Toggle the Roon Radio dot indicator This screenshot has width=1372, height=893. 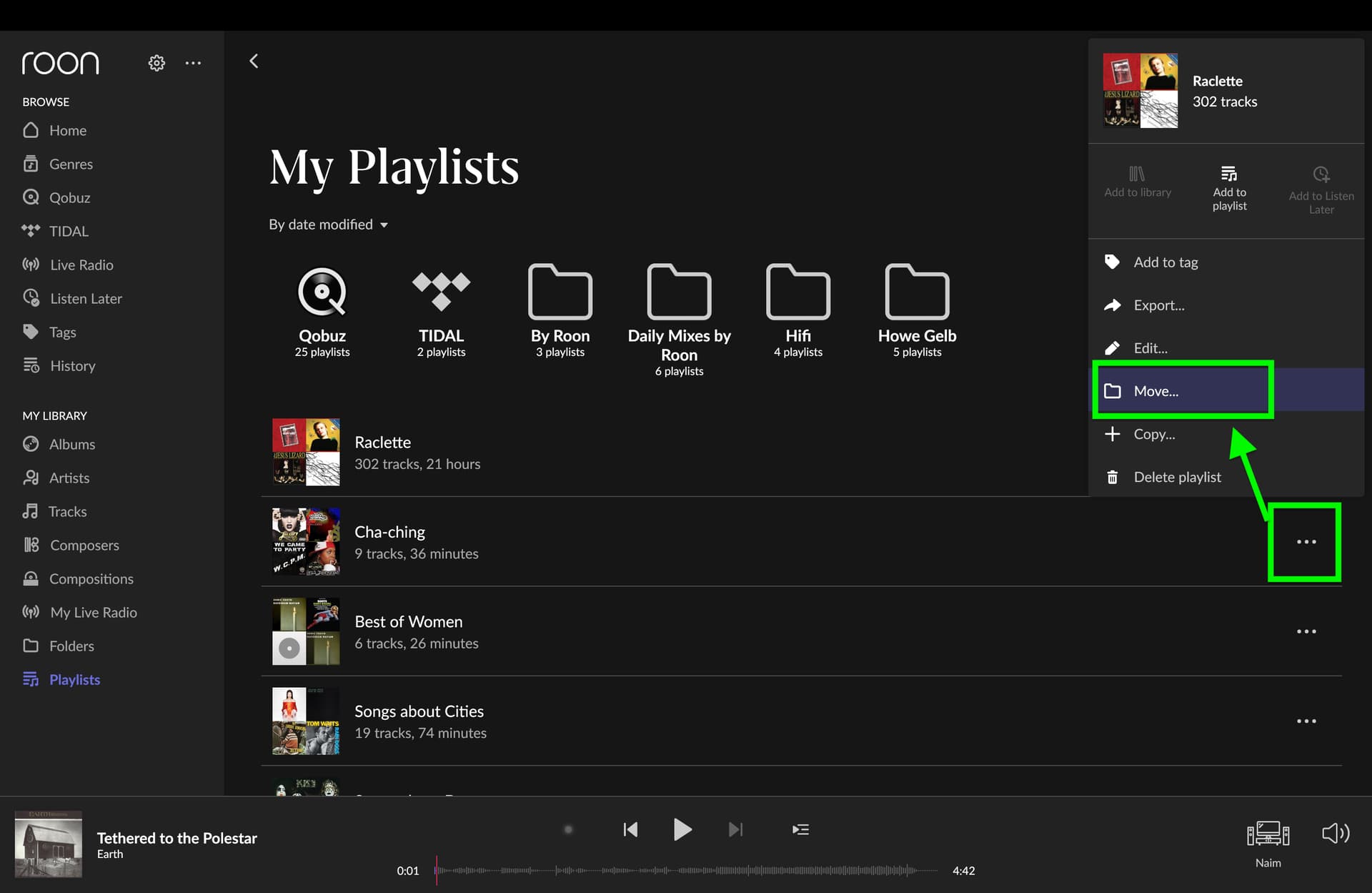[x=568, y=829]
